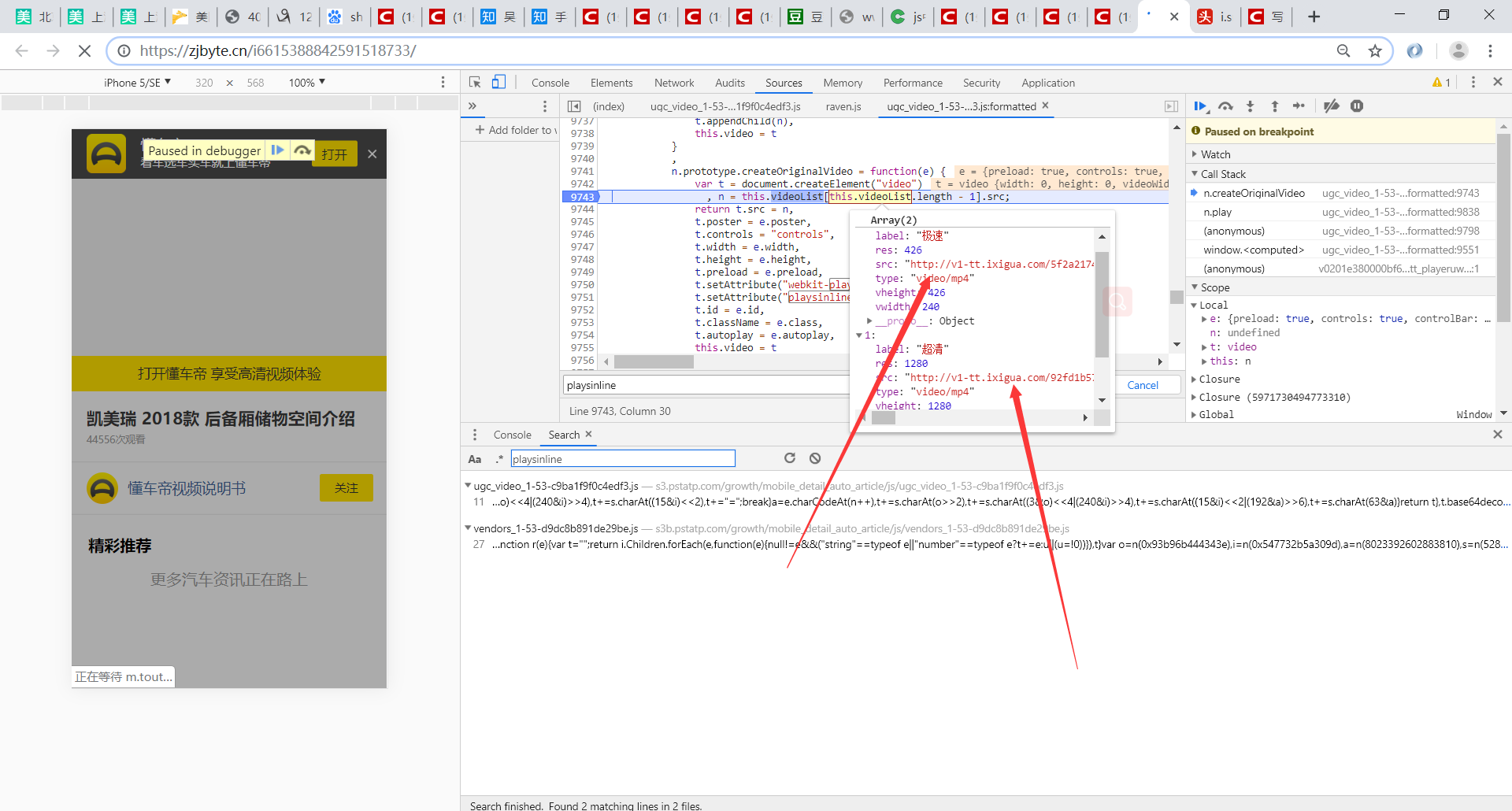Click the Chrome profile avatar icon
Image resolution: width=1512 pixels, height=811 pixels.
coord(1458,50)
